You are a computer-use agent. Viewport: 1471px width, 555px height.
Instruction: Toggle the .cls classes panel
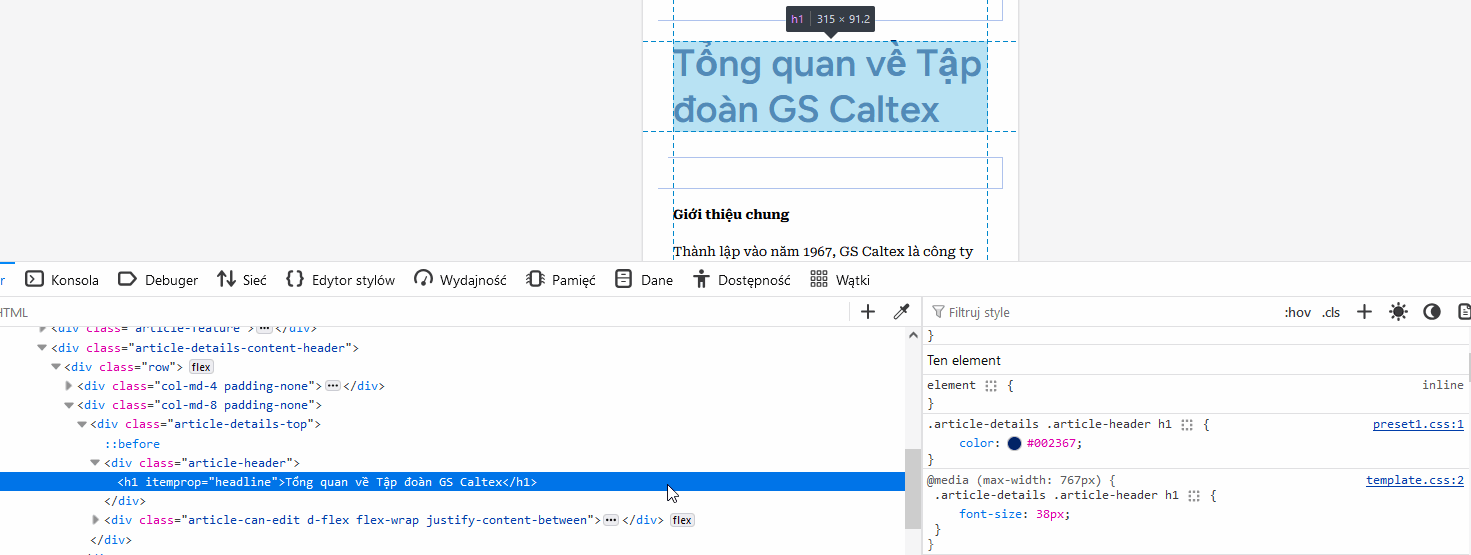pos(1330,313)
